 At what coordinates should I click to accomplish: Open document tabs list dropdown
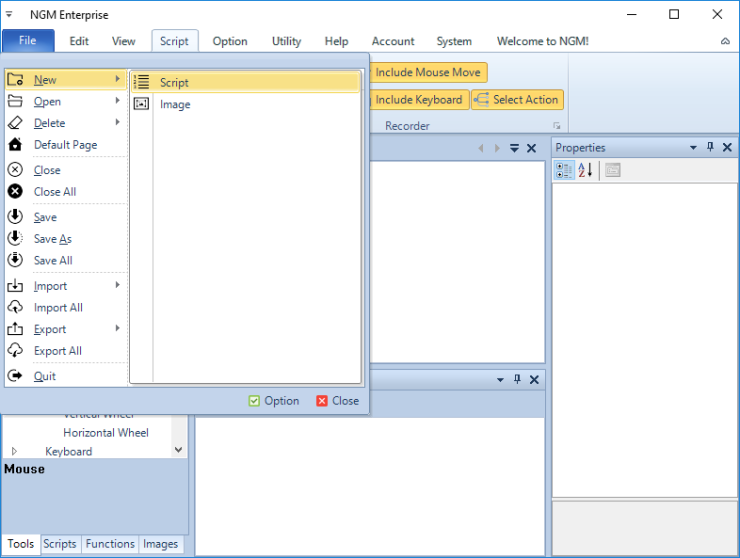514,148
